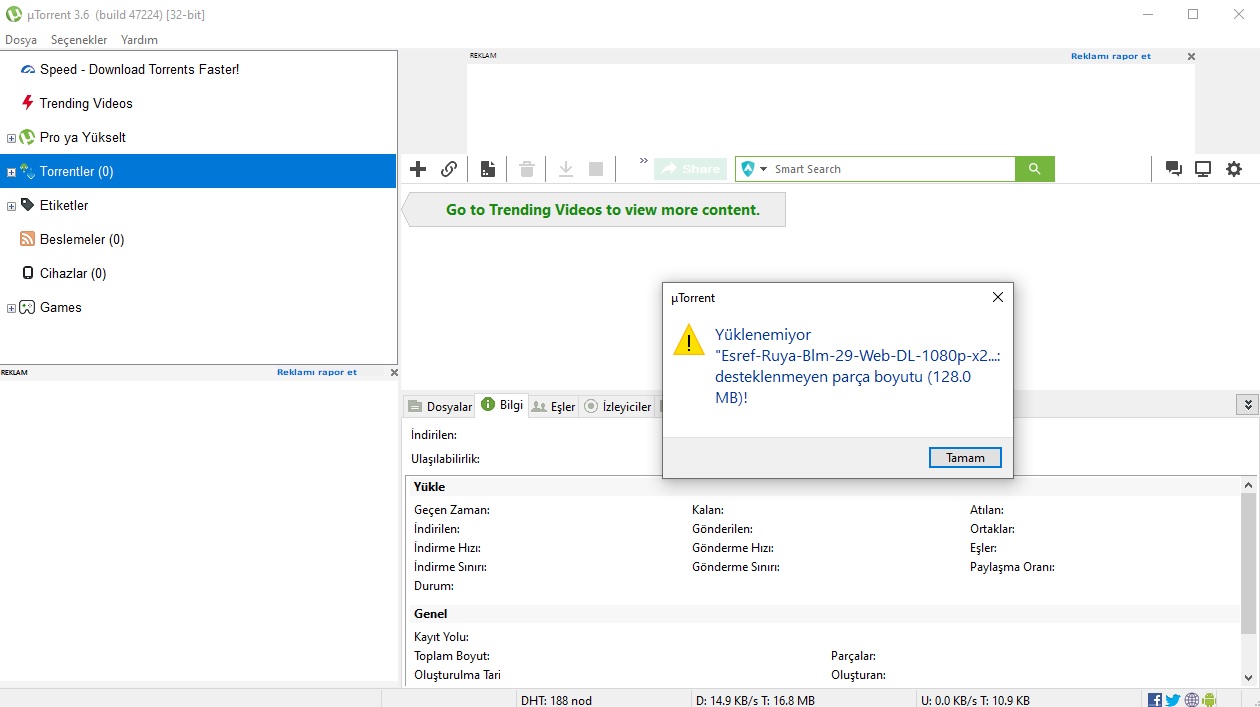The width and height of the screenshot is (1260, 707).
Task: Click download speed D: 14.9 KB/s status
Action: pyautogui.click(x=755, y=700)
